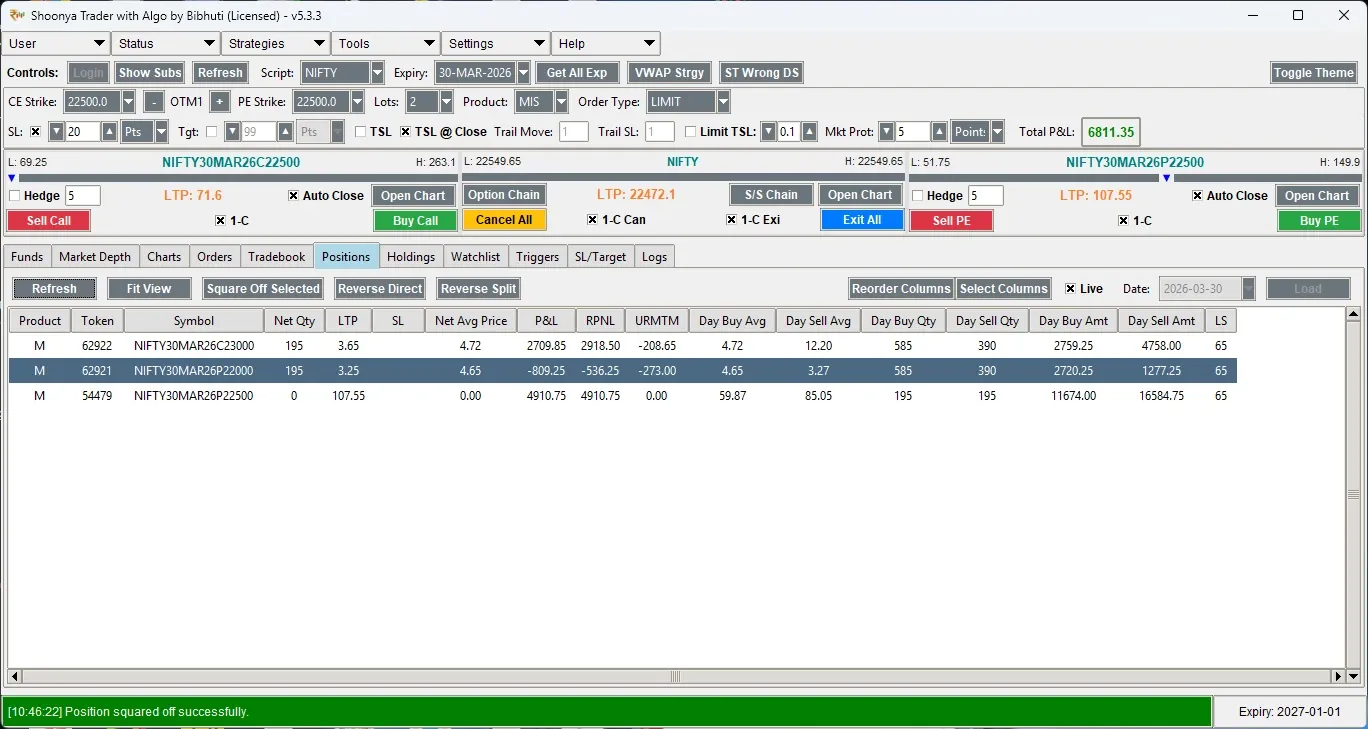Click the Exit All button
The width and height of the screenshot is (1368, 729).
coord(862,220)
